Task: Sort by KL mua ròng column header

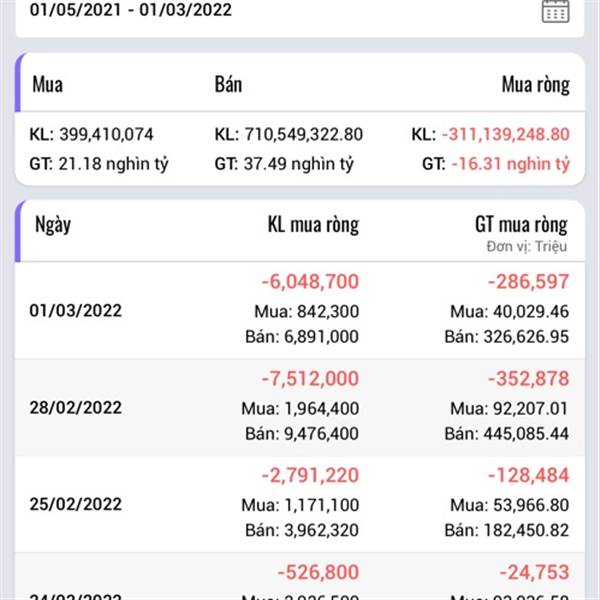Action: [313, 225]
